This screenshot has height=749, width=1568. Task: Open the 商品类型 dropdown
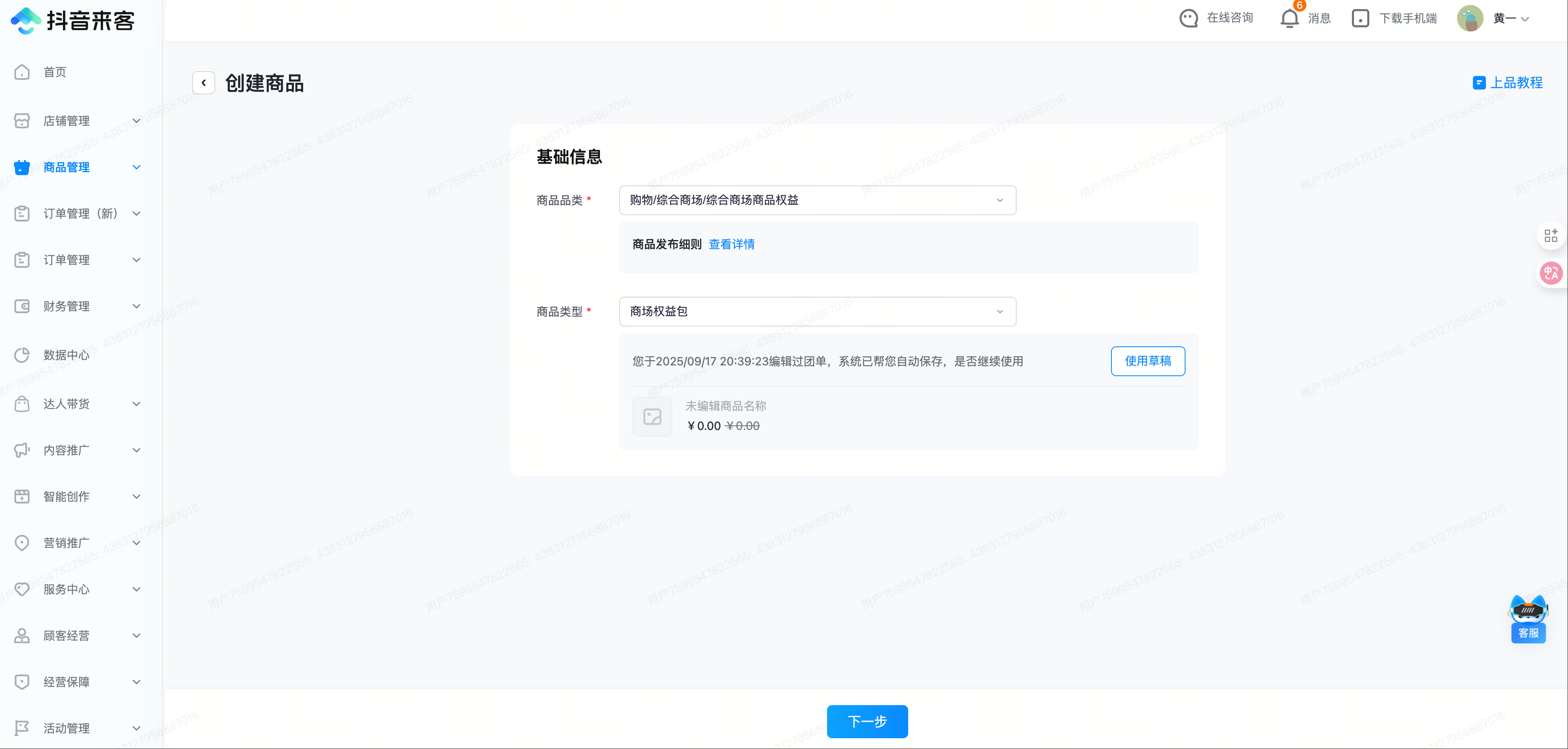coord(817,312)
